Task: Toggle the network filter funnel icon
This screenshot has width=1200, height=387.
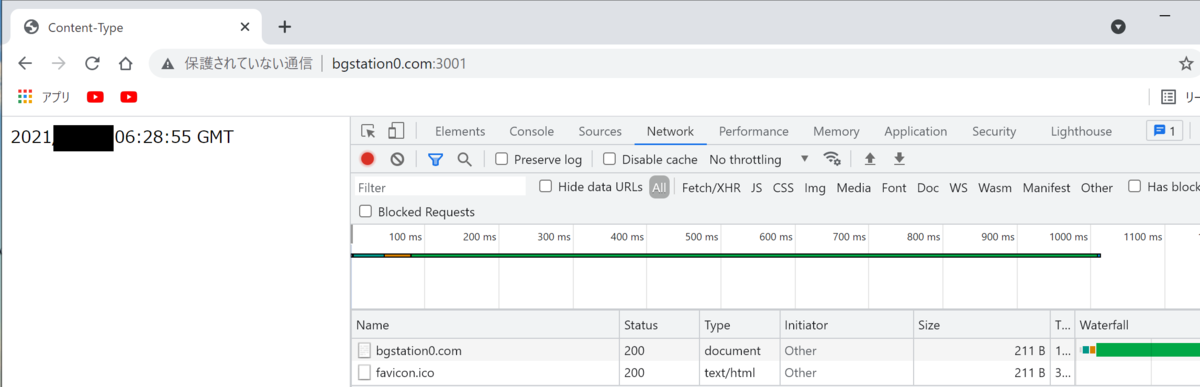Action: [x=435, y=159]
